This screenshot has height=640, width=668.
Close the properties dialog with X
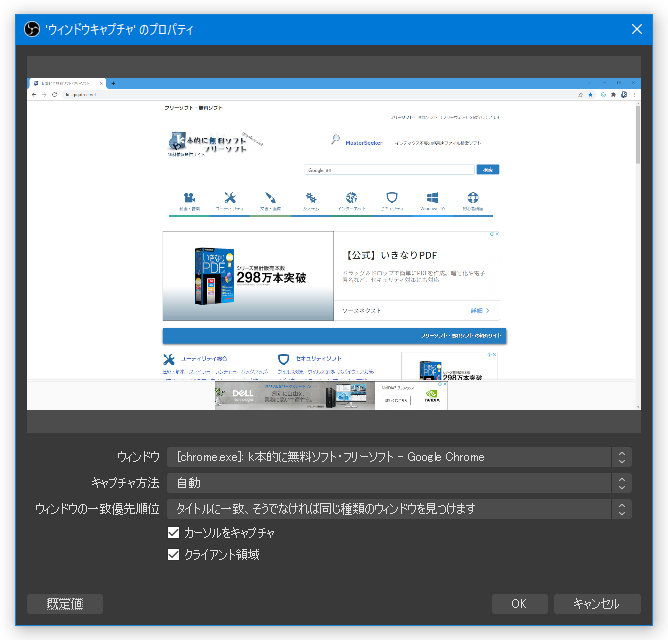point(637,29)
